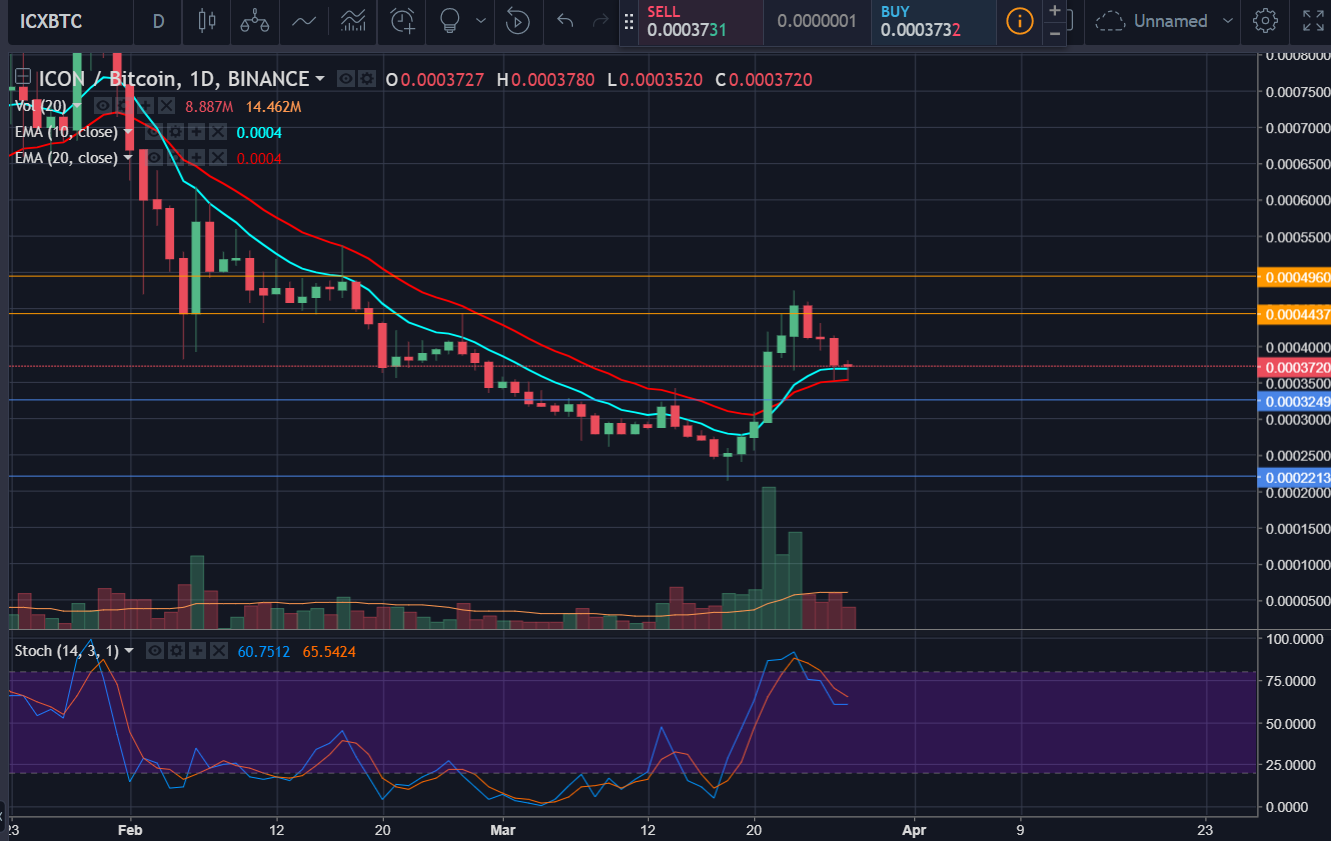Increase order quantity with plus stepper
1331x841 pixels.
(1054, 11)
